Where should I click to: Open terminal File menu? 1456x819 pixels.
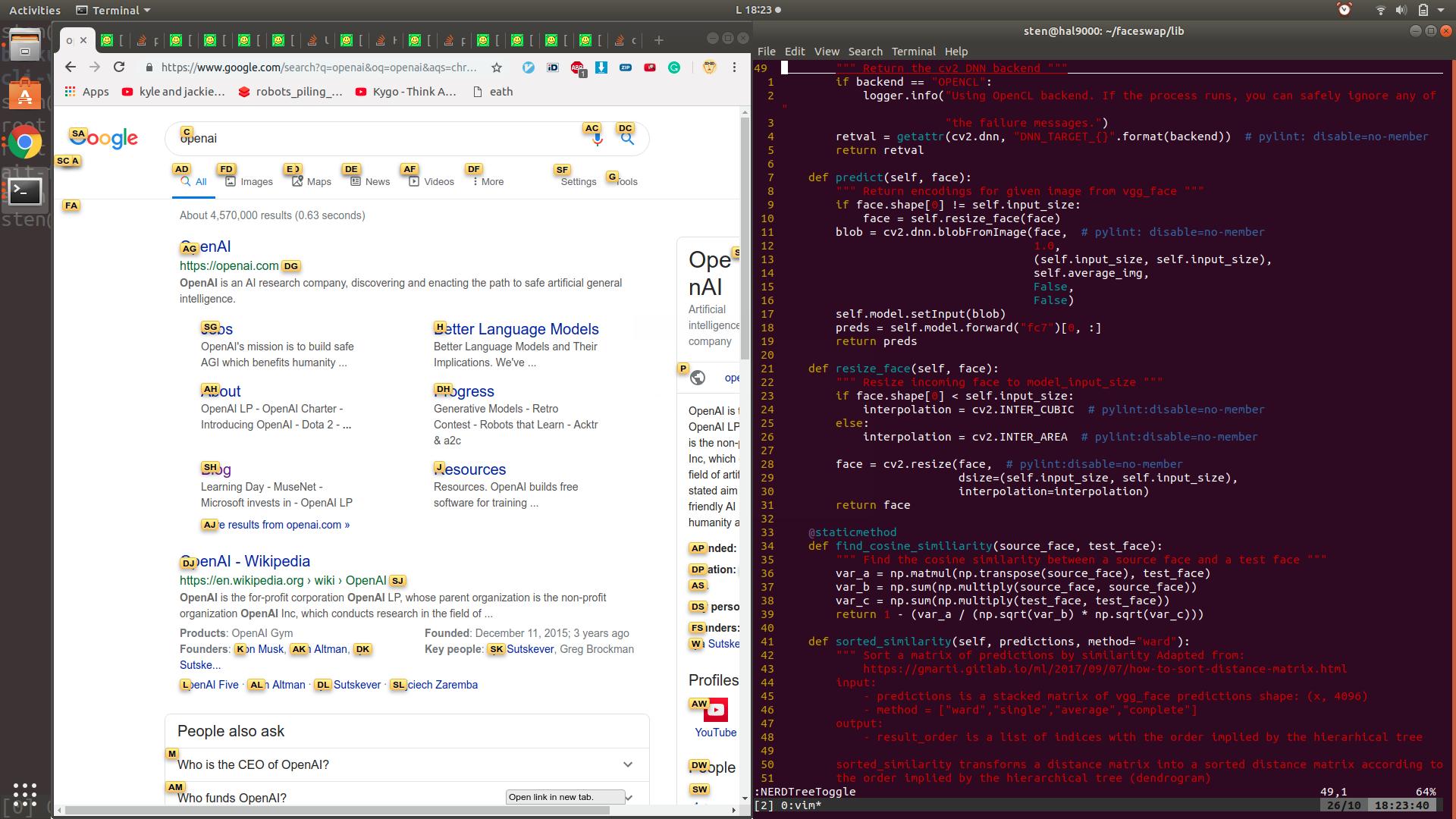point(767,51)
